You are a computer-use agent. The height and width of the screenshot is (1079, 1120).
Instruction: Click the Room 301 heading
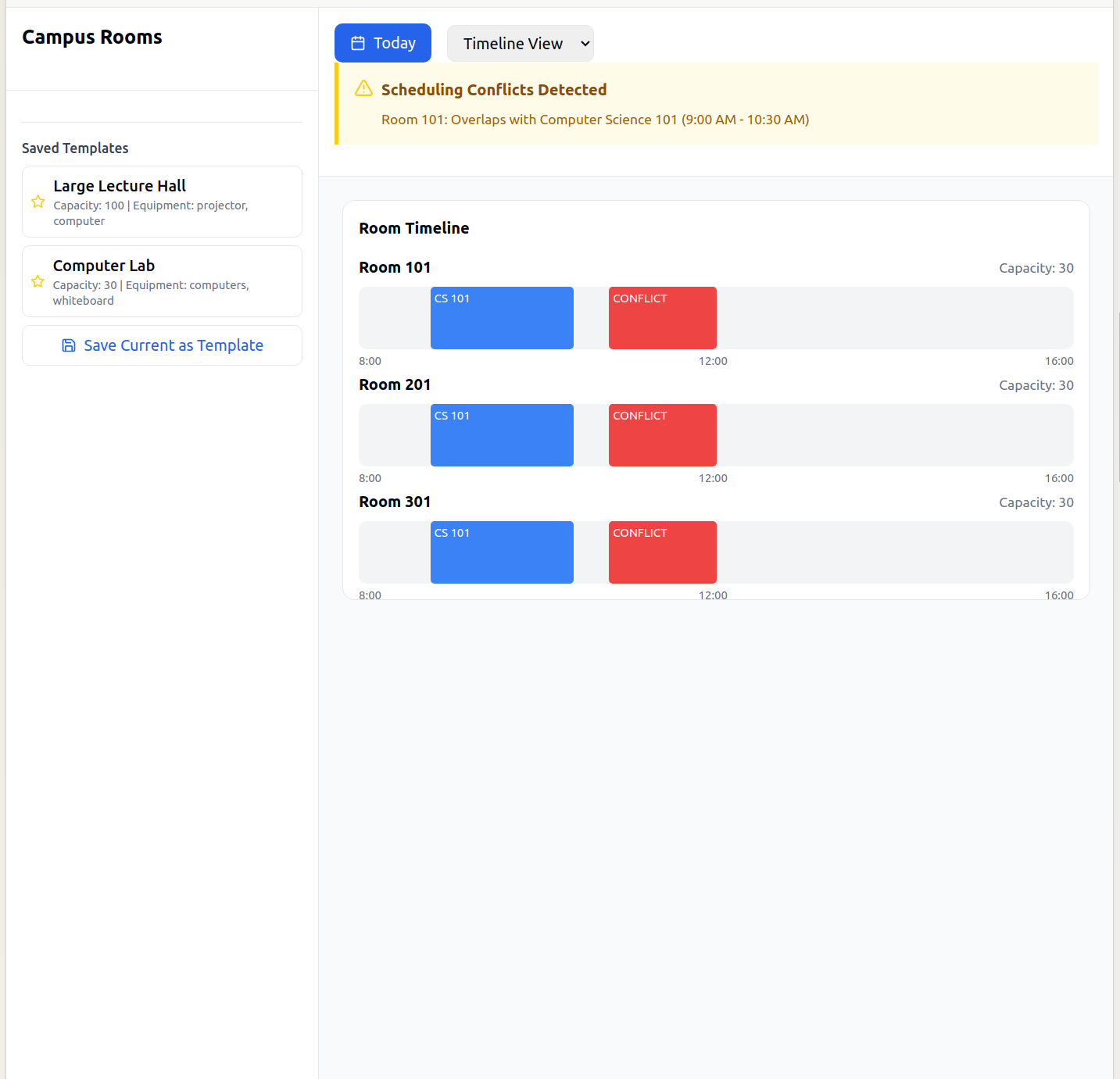point(395,502)
